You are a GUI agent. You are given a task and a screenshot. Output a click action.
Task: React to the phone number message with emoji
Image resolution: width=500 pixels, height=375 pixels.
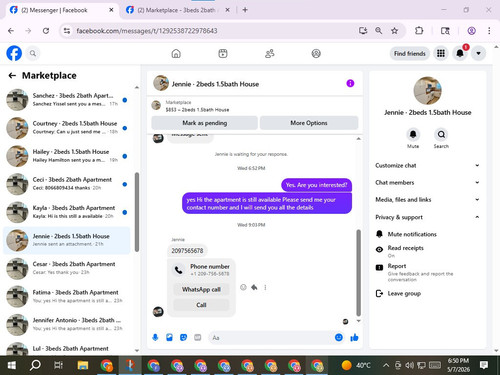click(x=243, y=287)
